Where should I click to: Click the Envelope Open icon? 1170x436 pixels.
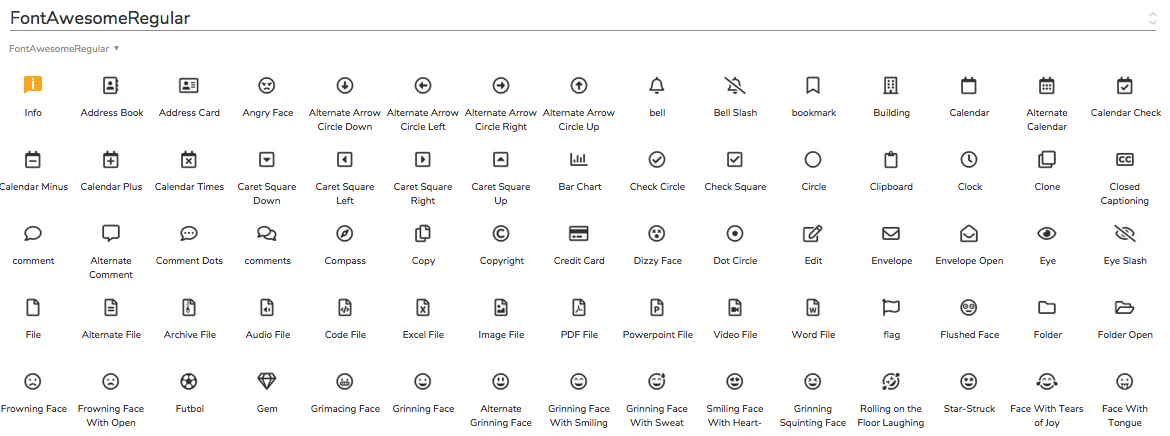tap(969, 233)
